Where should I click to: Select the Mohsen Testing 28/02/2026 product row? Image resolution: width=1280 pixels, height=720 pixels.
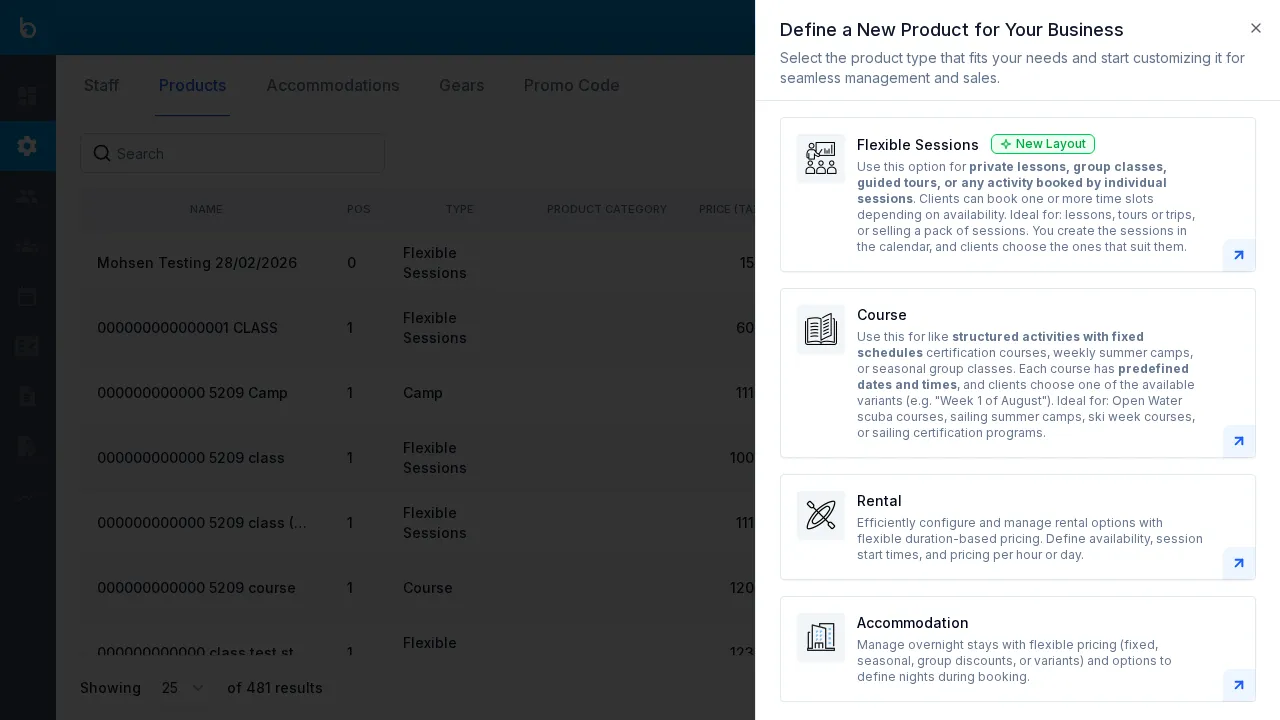196,263
